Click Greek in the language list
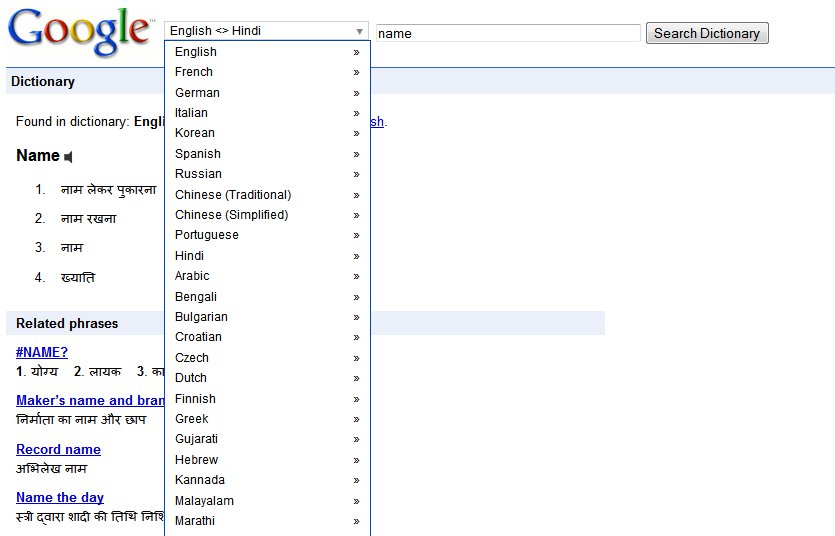835x536 pixels. [x=267, y=419]
